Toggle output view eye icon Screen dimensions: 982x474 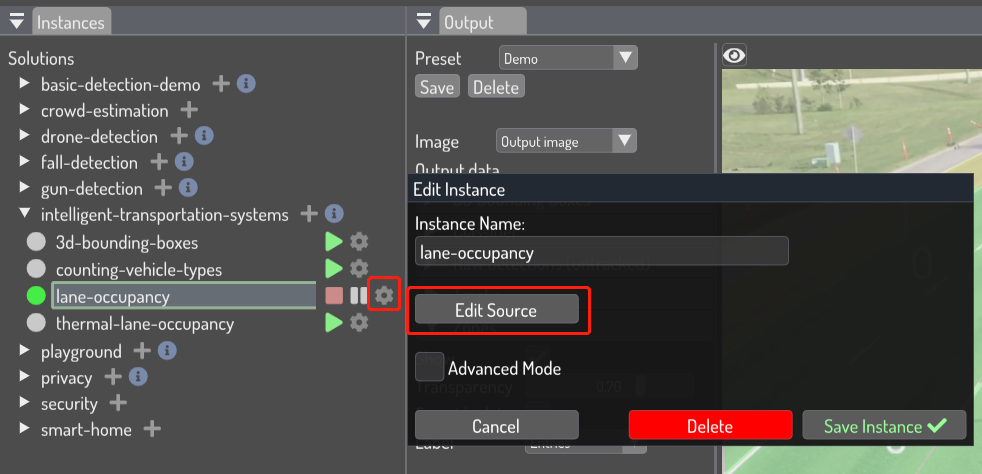(x=734, y=56)
